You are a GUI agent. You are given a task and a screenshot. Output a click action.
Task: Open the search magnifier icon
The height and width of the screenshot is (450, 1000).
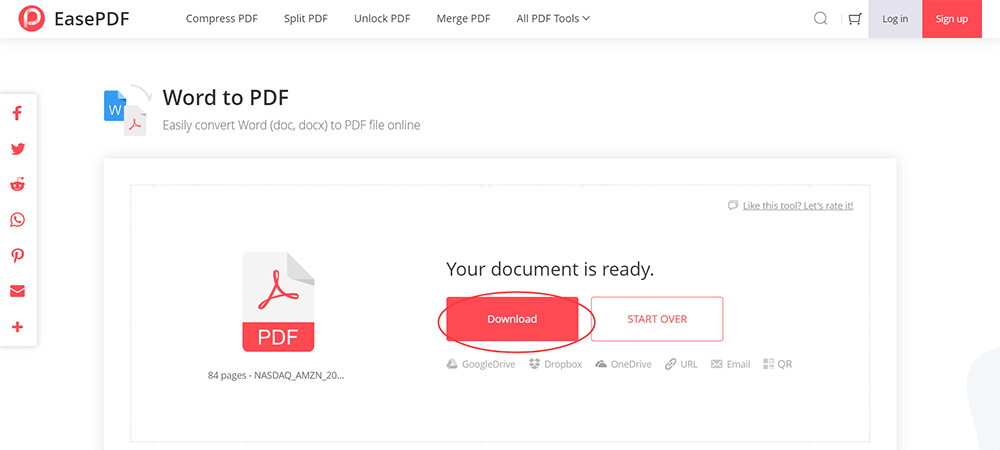pos(821,18)
